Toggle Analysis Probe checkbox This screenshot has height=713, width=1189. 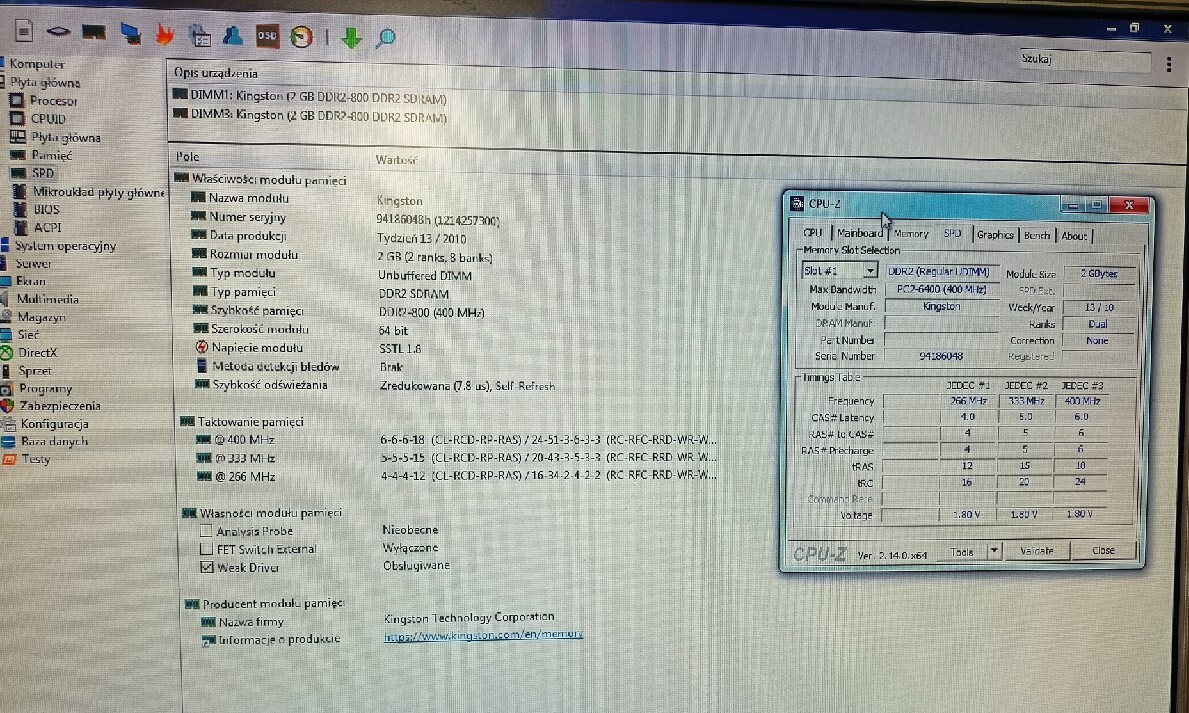205,531
